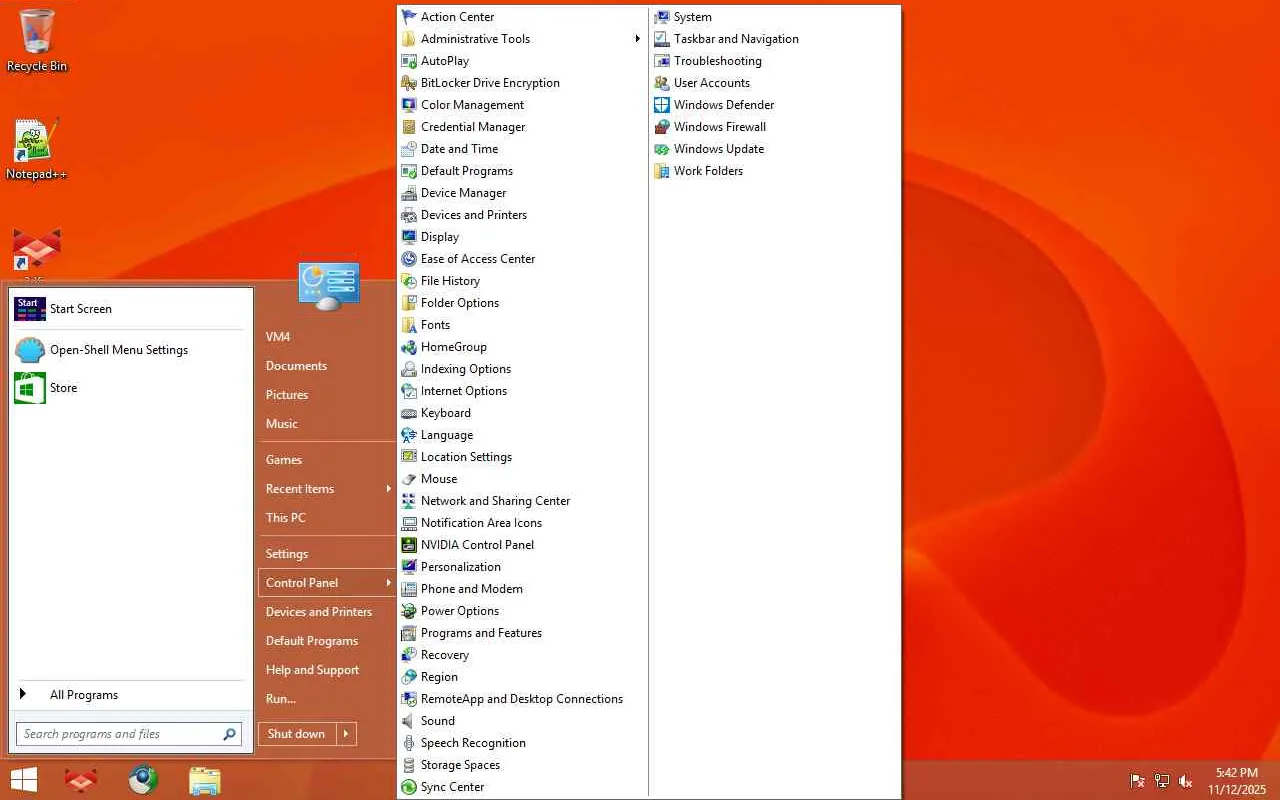The width and height of the screenshot is (1280, 800).
Task: Click the Date and Time icon
Action: click(408, 149)
